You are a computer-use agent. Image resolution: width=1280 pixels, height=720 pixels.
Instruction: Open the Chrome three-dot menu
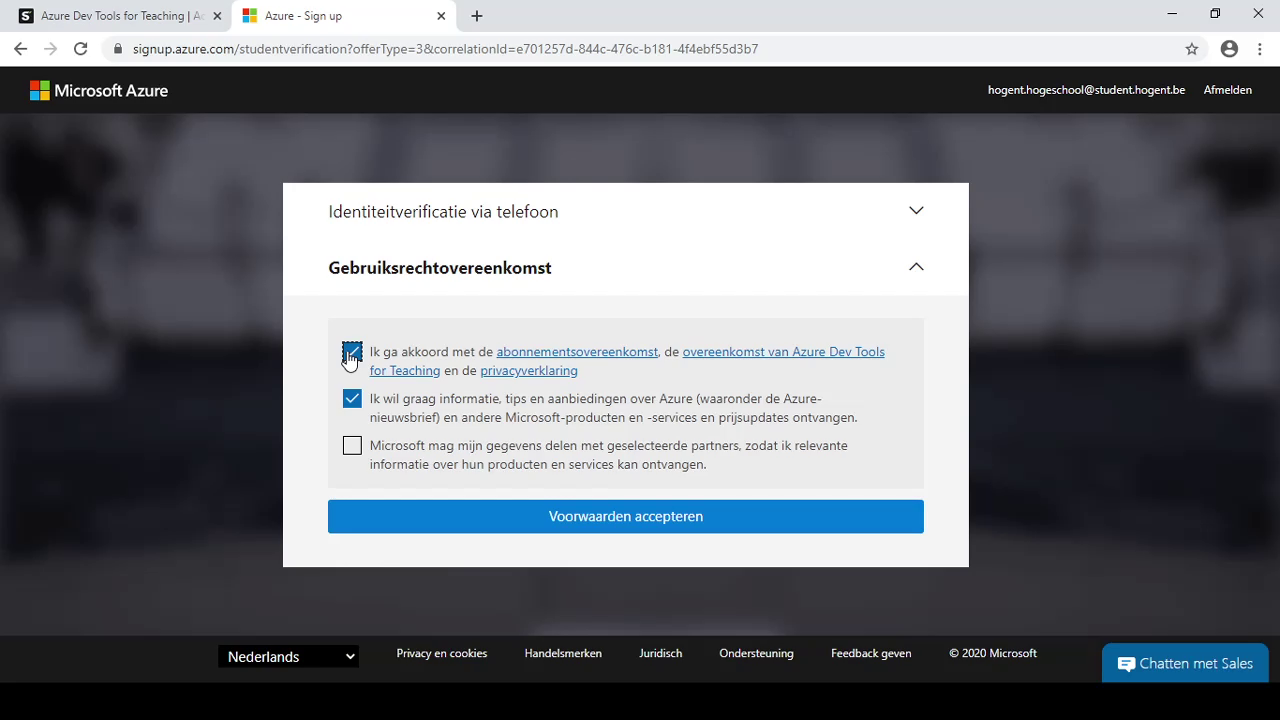pyautogui.click(x=1259, y=49)
